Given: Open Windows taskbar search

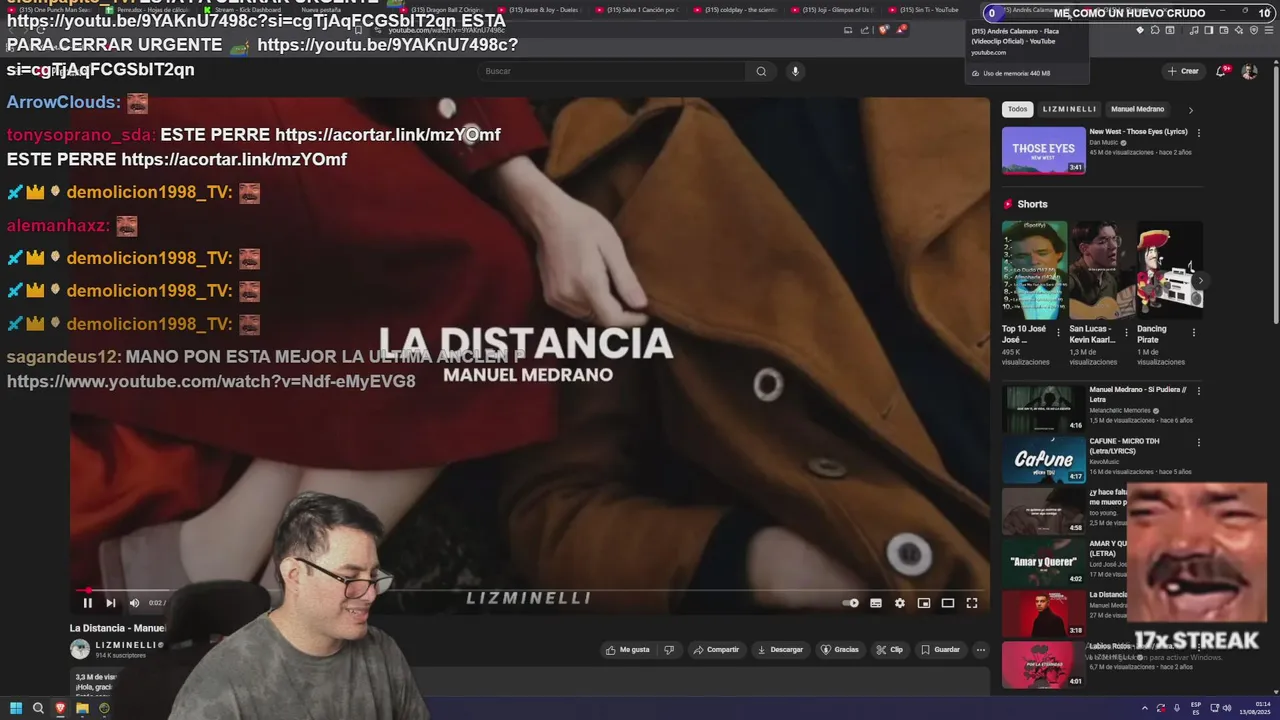Looking at the screenshot, I should (38, 708).
